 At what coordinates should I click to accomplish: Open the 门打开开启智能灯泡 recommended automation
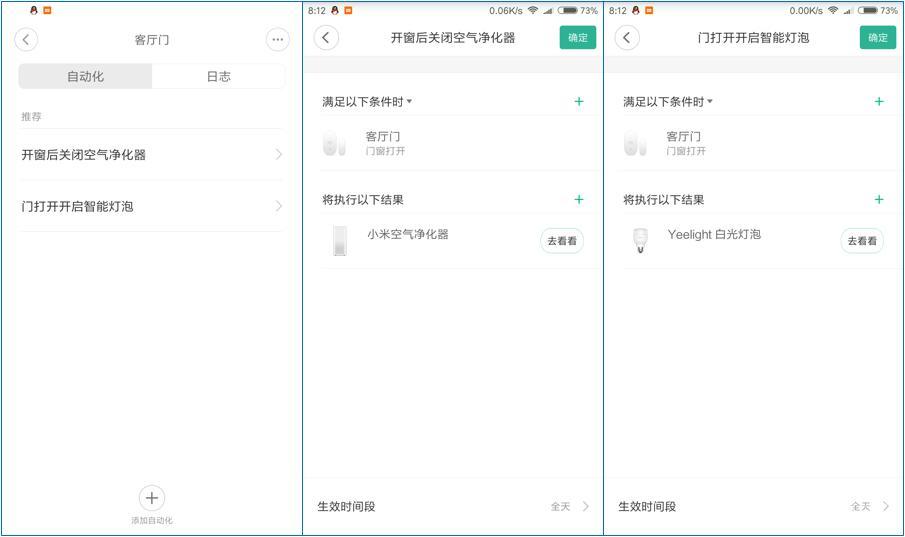click(x=151, y=206)
